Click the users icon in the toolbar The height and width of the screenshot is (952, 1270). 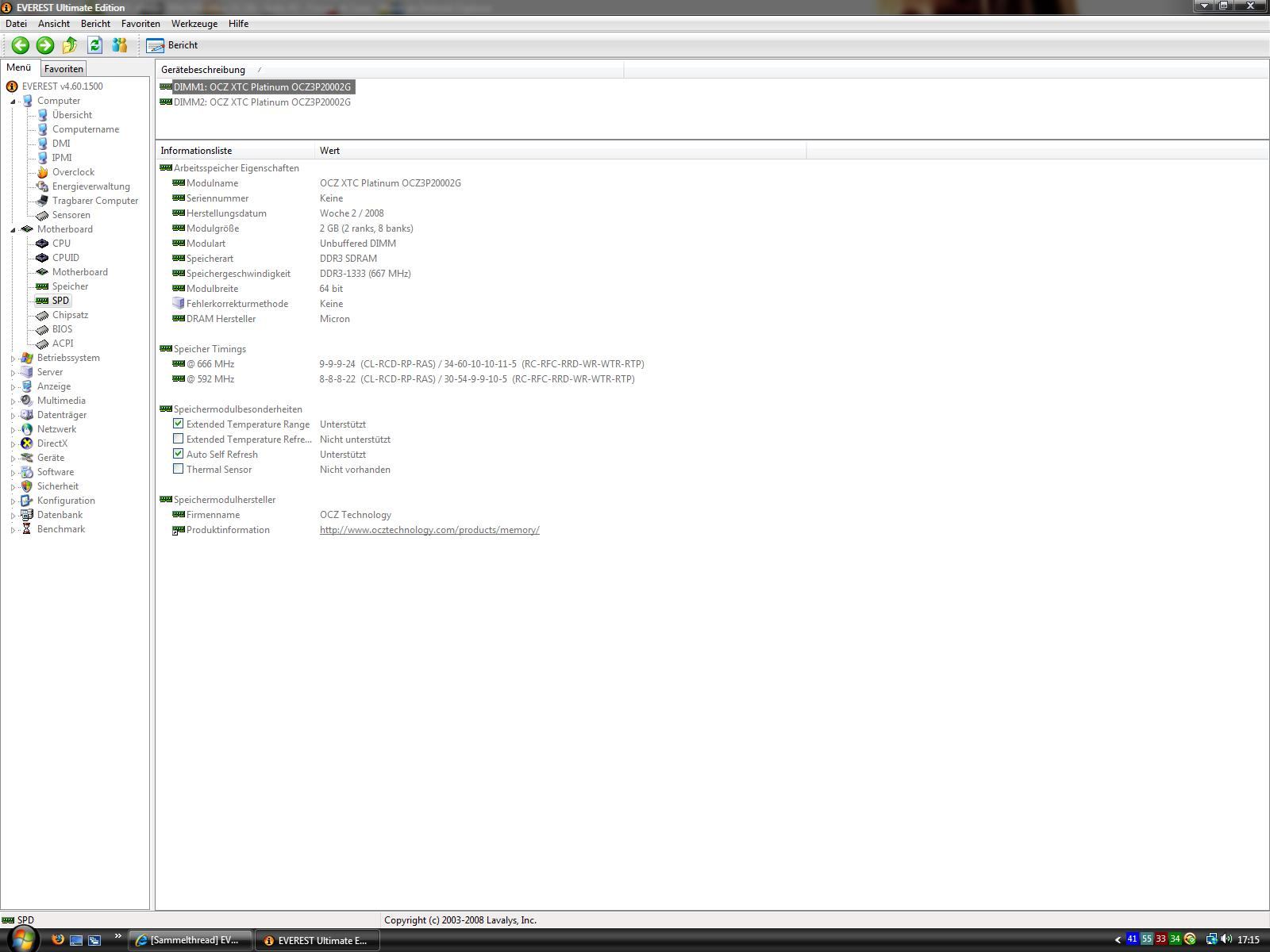click(119, 45)
